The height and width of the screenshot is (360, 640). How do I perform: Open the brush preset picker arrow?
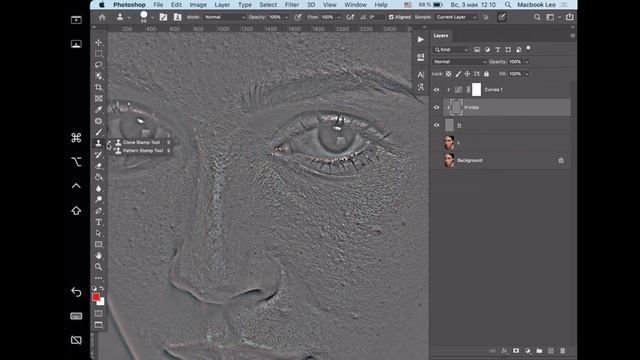pyautogui.click(x=152, y=17)
